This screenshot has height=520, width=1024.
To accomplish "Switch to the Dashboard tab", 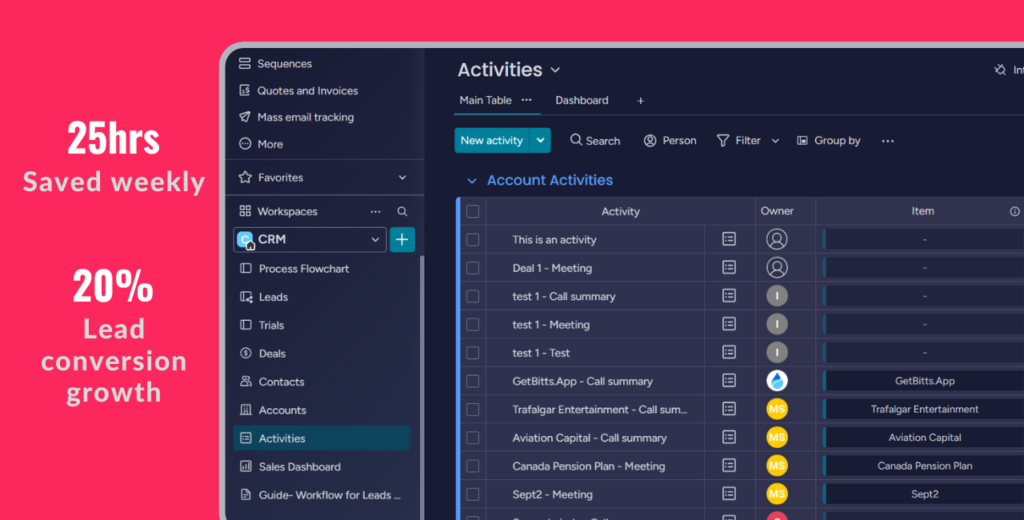I will 582,100.
